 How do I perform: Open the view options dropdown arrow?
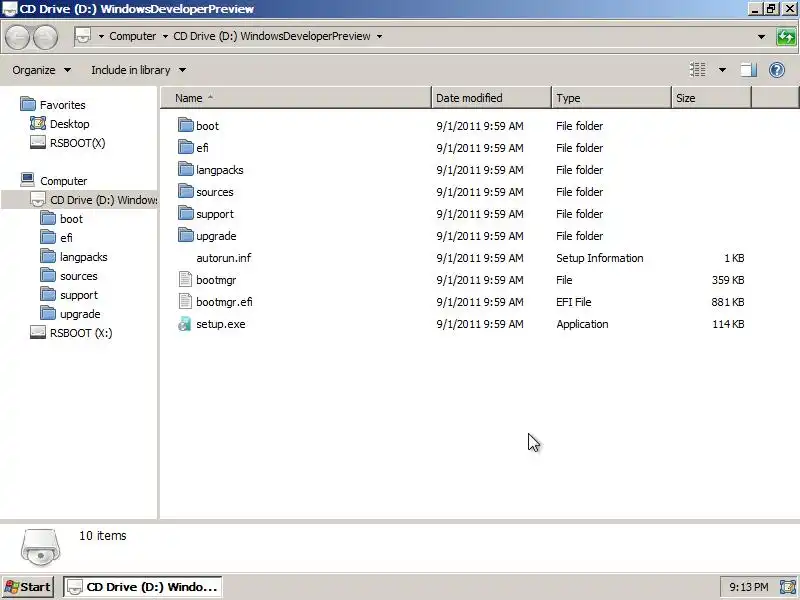(722, 70)
